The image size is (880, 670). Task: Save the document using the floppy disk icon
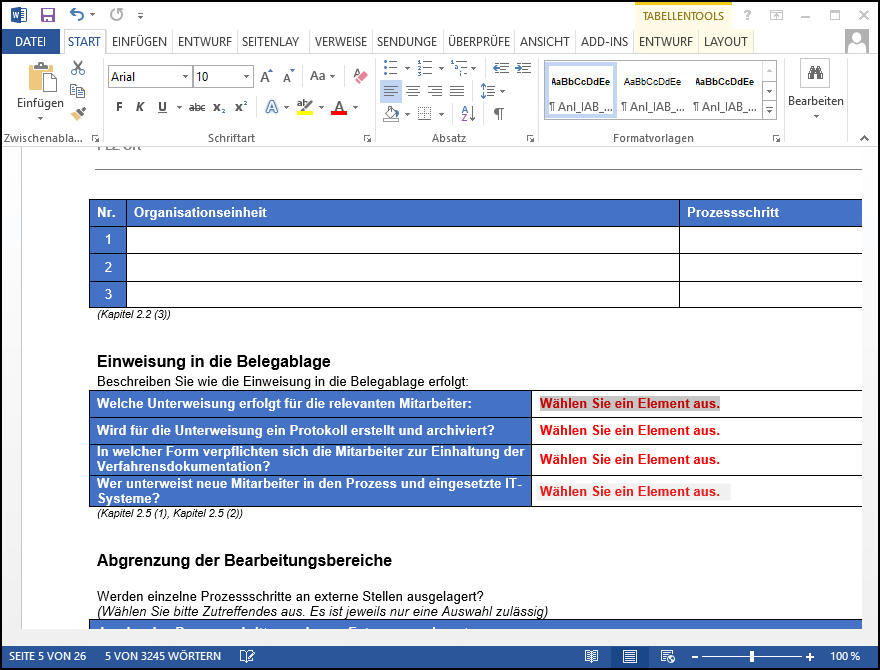pos(47,15)
